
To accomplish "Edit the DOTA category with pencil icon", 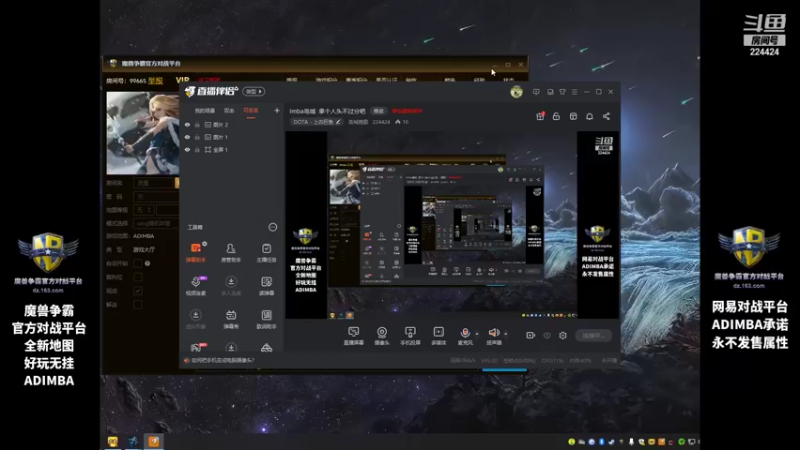I will pyautogui.click(x=338, y=122).
